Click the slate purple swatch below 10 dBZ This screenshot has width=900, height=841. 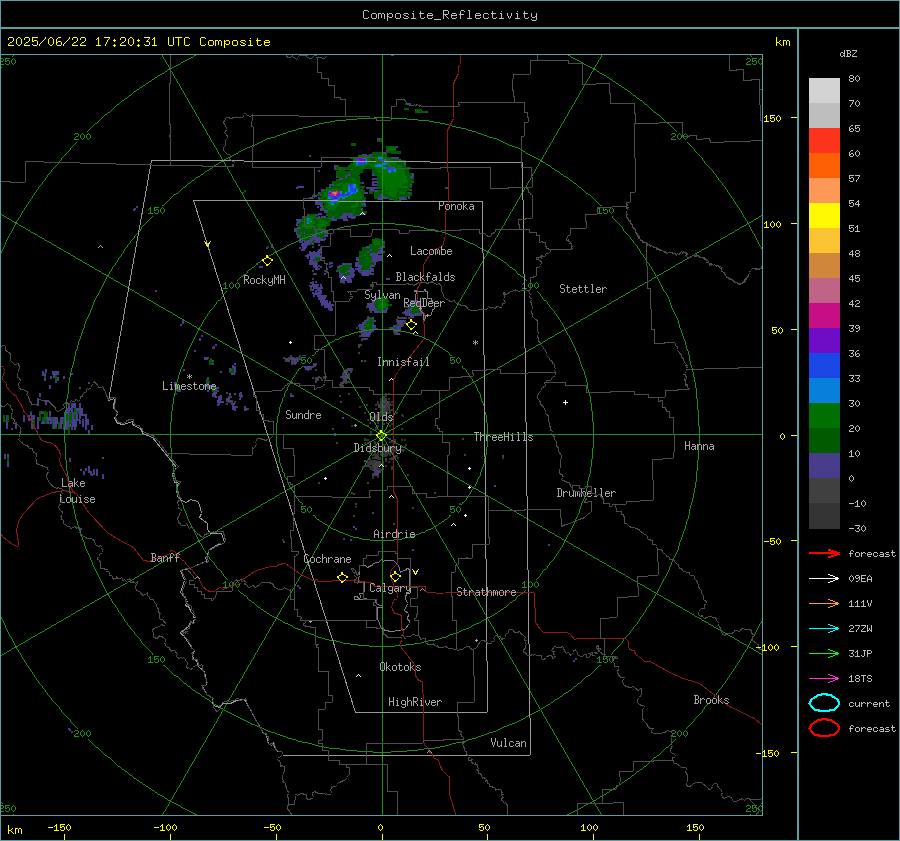coord(824,466)
